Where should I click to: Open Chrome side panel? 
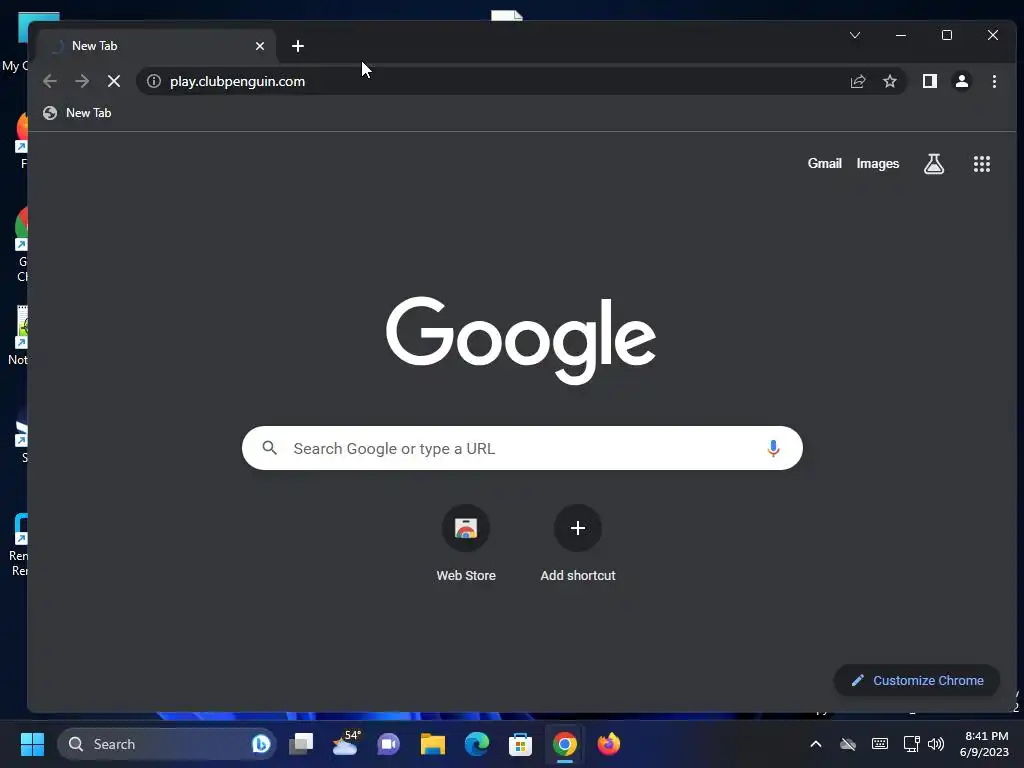[x=929, y=81]
